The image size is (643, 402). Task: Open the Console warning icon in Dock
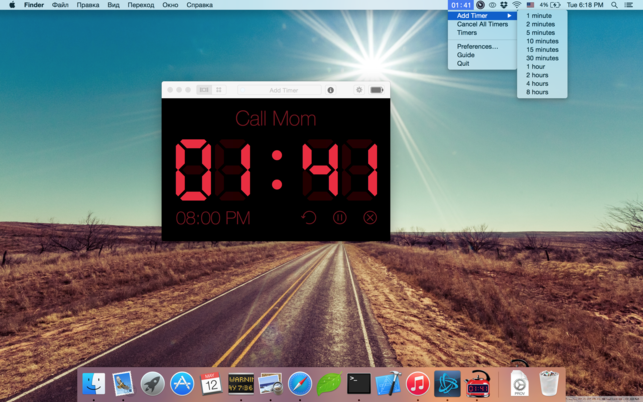tap(241, 384)
